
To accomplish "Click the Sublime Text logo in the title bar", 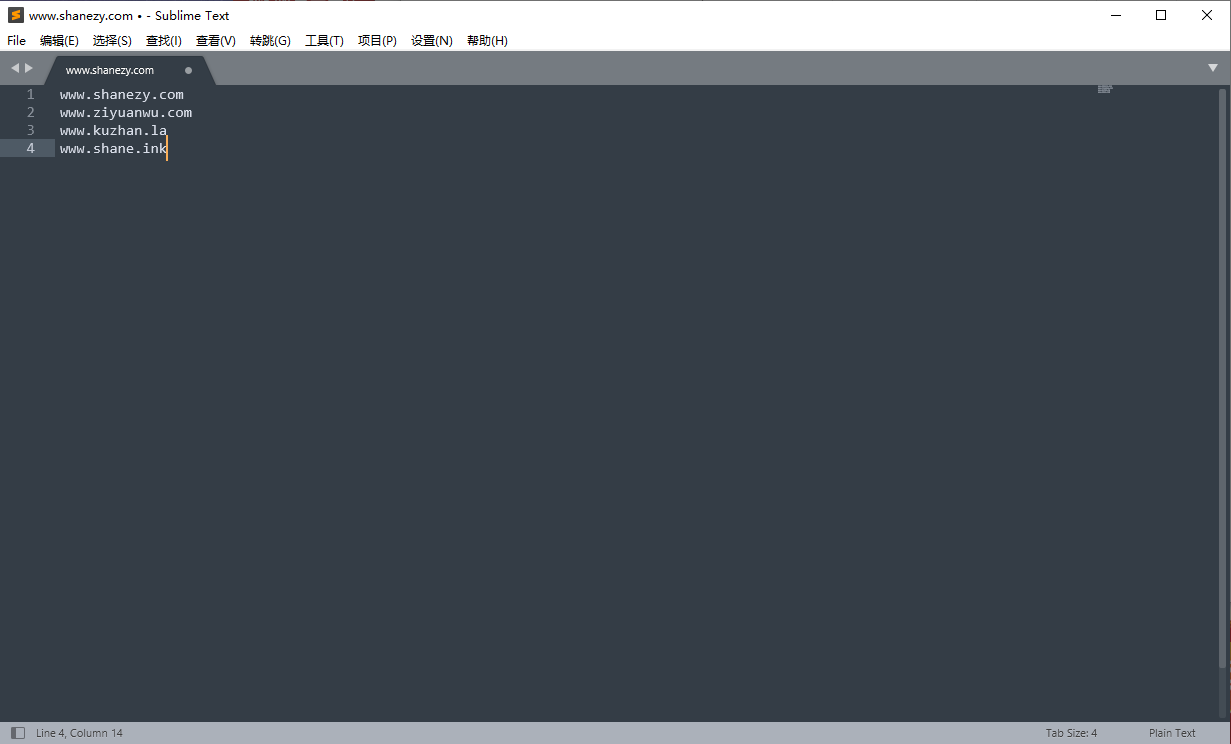I will pos(14,15).
